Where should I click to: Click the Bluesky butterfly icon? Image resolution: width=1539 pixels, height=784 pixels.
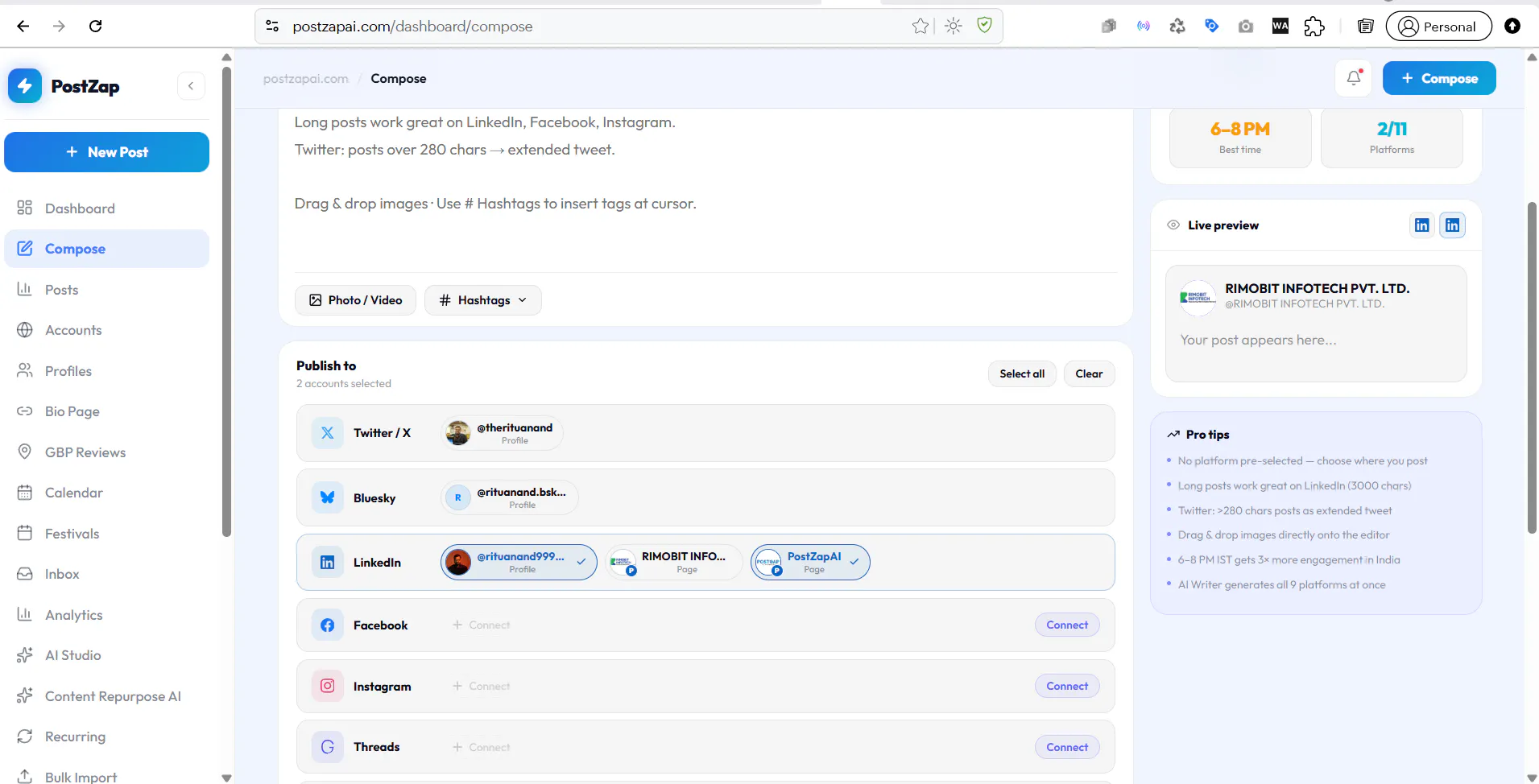[x=328, y=497]
